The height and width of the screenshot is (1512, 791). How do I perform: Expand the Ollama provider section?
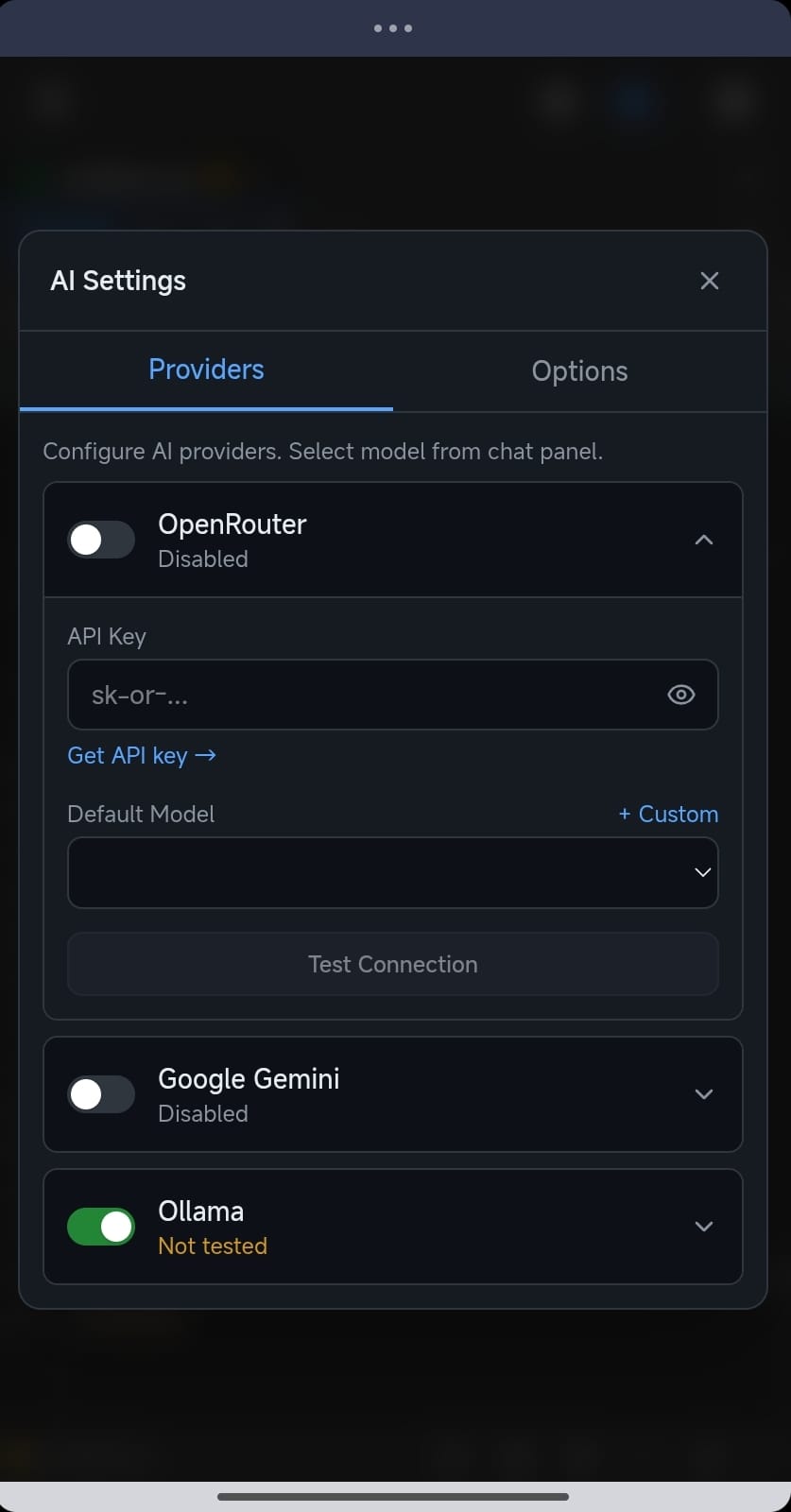[x=703, y=1226]
